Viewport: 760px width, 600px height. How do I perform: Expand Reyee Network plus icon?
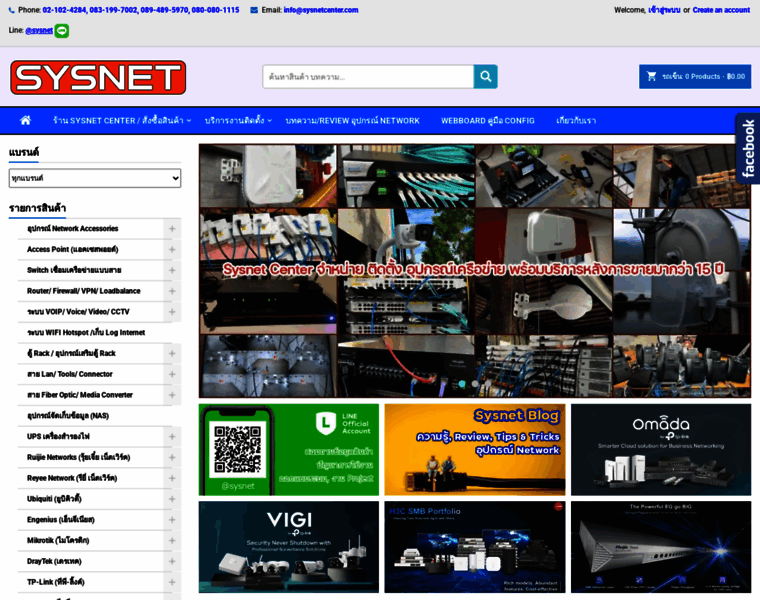click(x=172, y=478)
